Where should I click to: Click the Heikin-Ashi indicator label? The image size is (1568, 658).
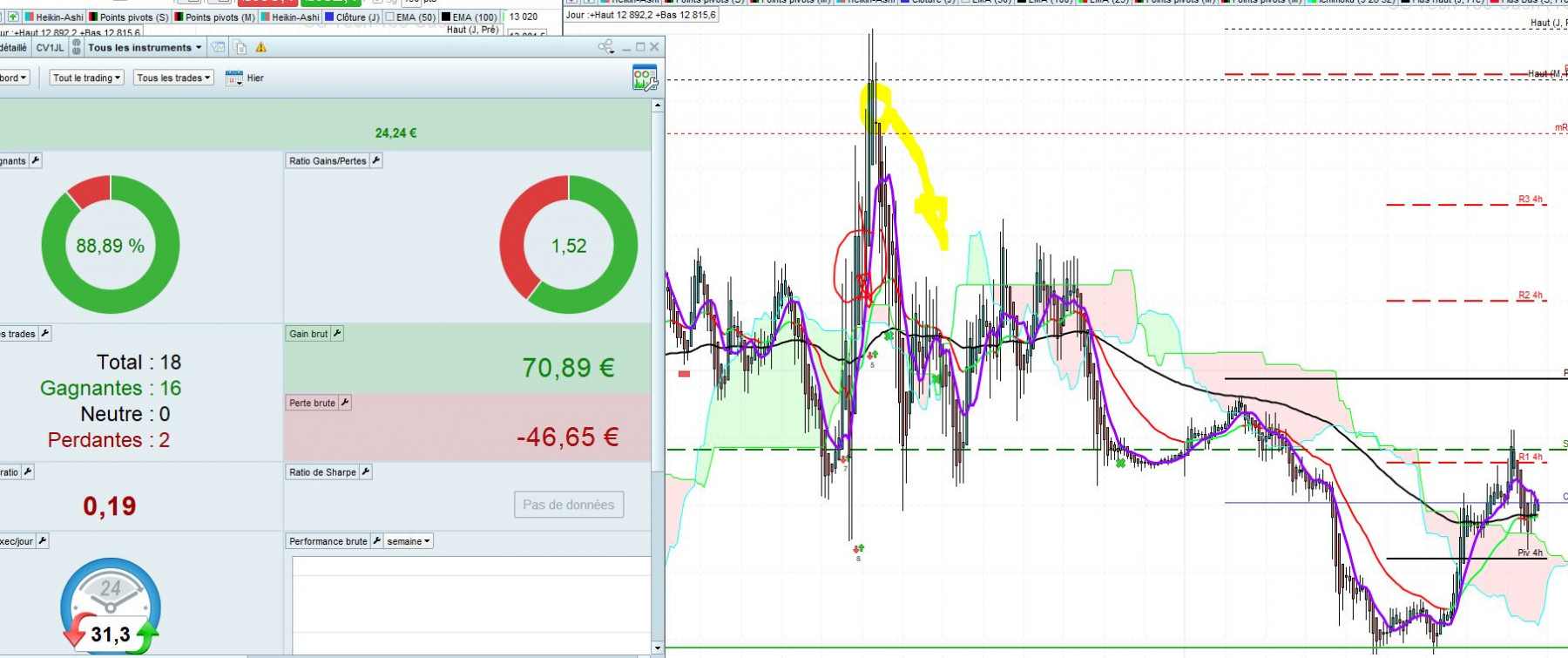pos(59,17)
